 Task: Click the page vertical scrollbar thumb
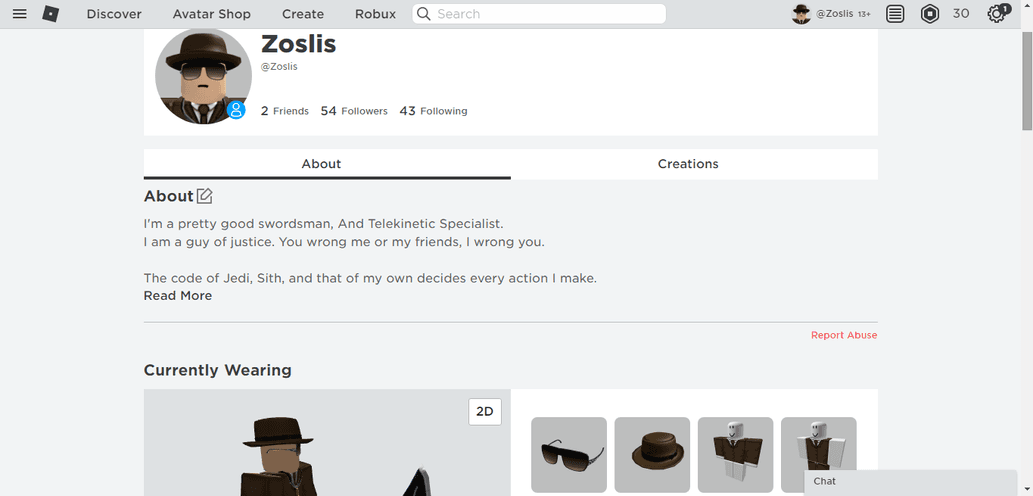click(1027, 79)
